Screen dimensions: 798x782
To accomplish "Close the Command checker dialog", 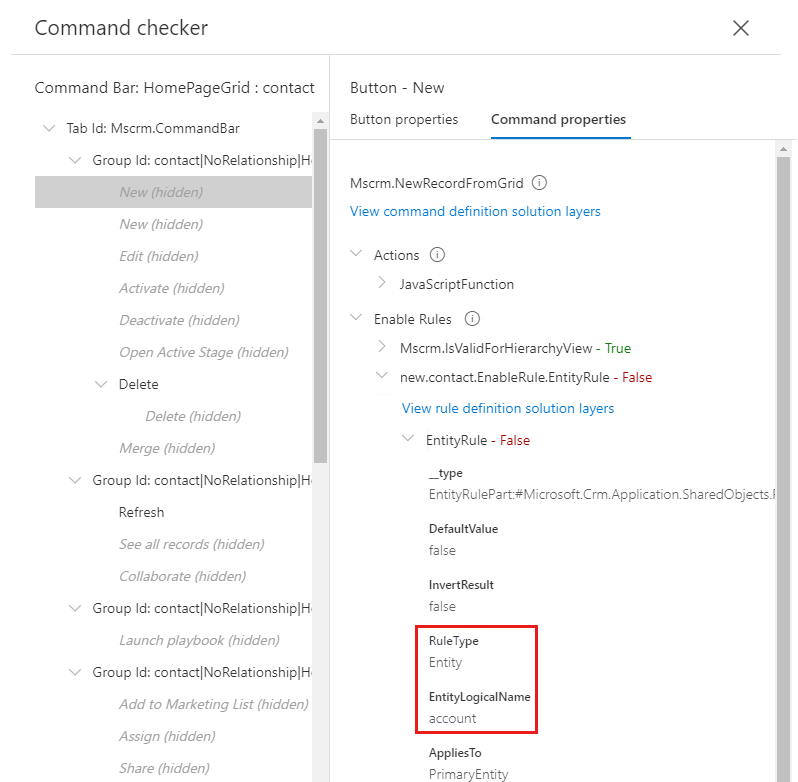I will point(741,28).
